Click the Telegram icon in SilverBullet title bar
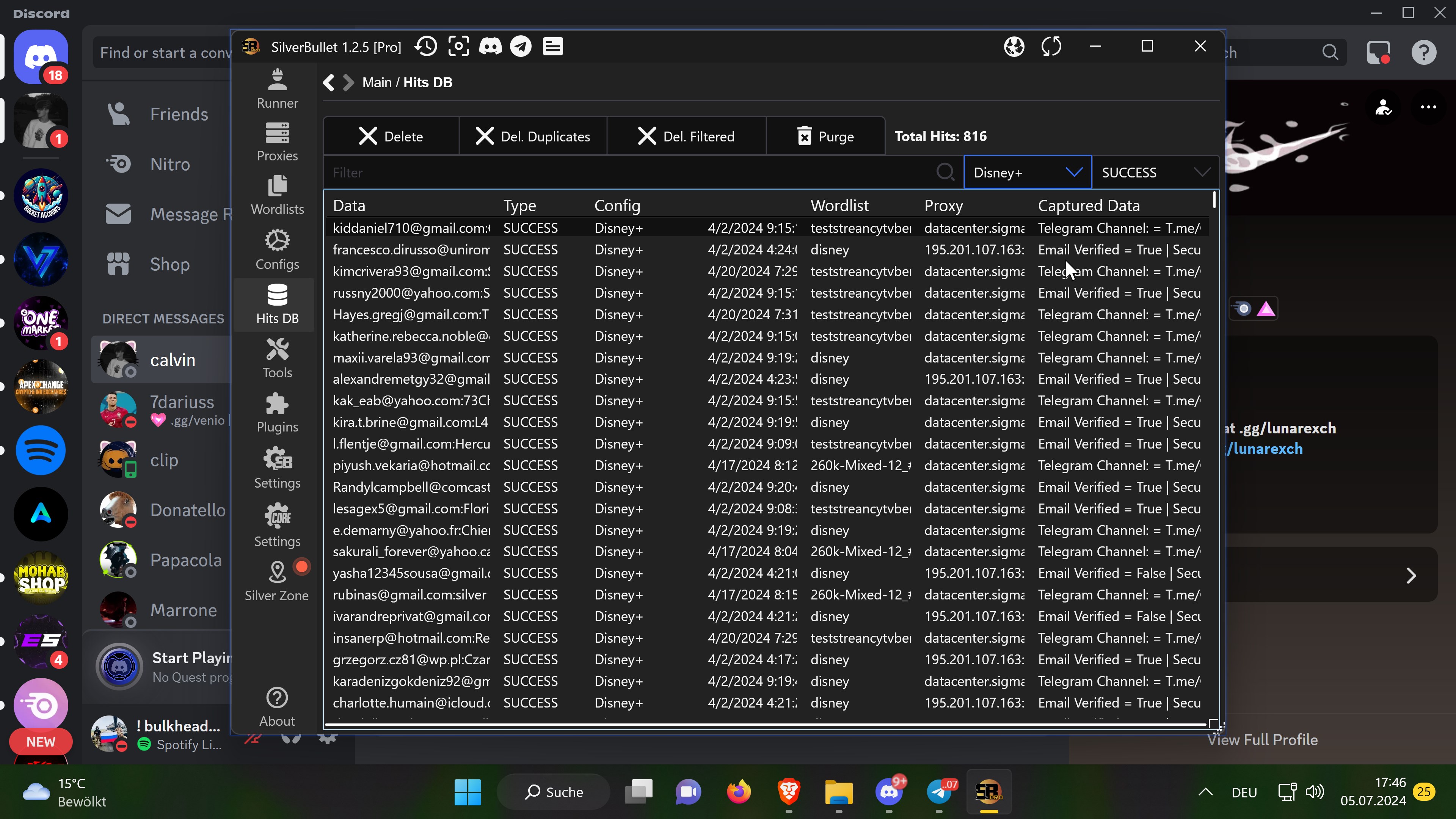 [521, 46]
